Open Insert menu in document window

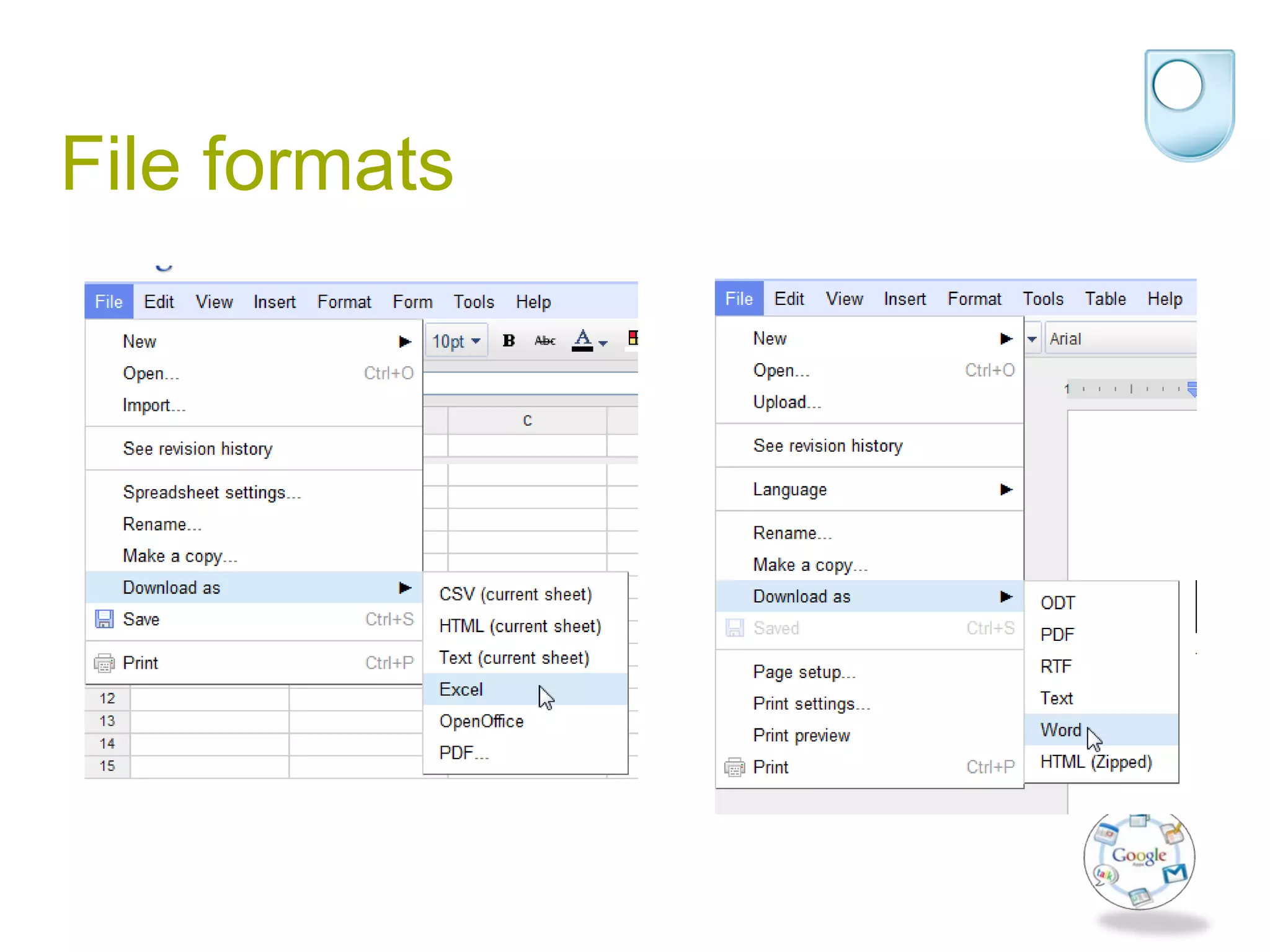pyautogui.click(x=905, y=299)
